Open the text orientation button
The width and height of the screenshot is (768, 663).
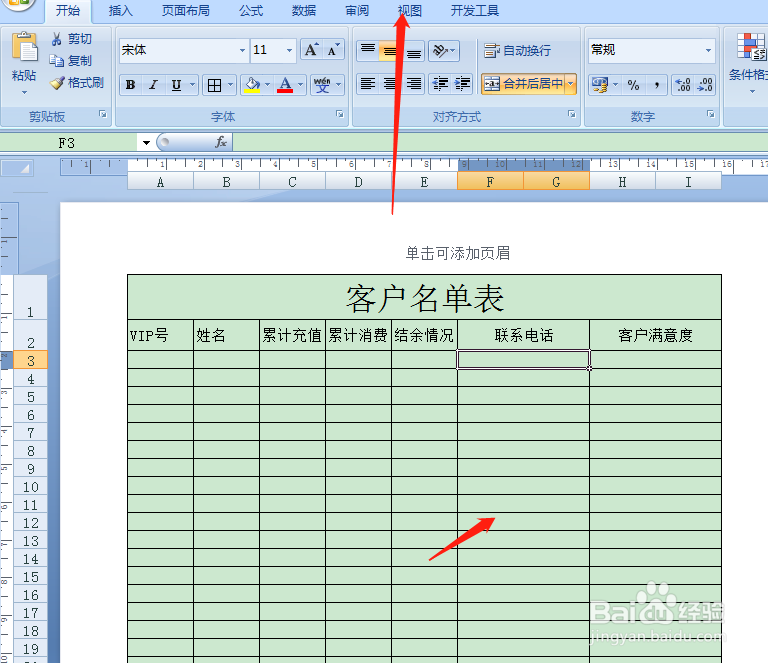pos(444,50)
